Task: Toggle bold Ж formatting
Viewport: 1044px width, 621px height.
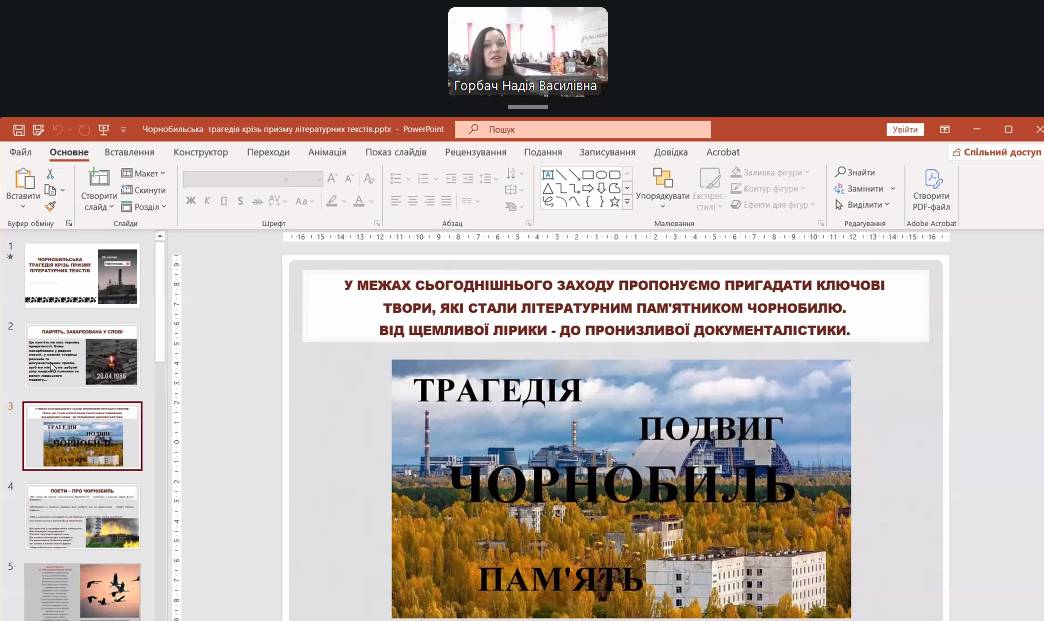Action: tap(190, 201)
